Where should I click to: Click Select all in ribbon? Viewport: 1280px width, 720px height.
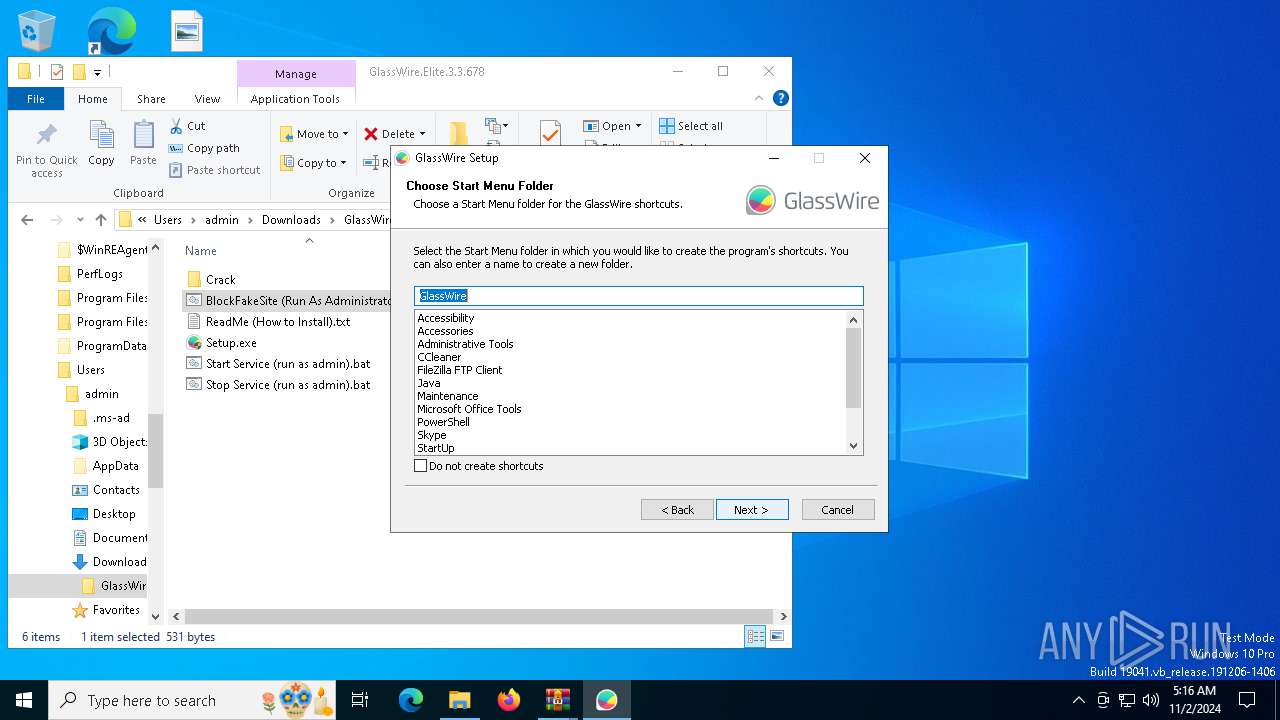[691, 126]
